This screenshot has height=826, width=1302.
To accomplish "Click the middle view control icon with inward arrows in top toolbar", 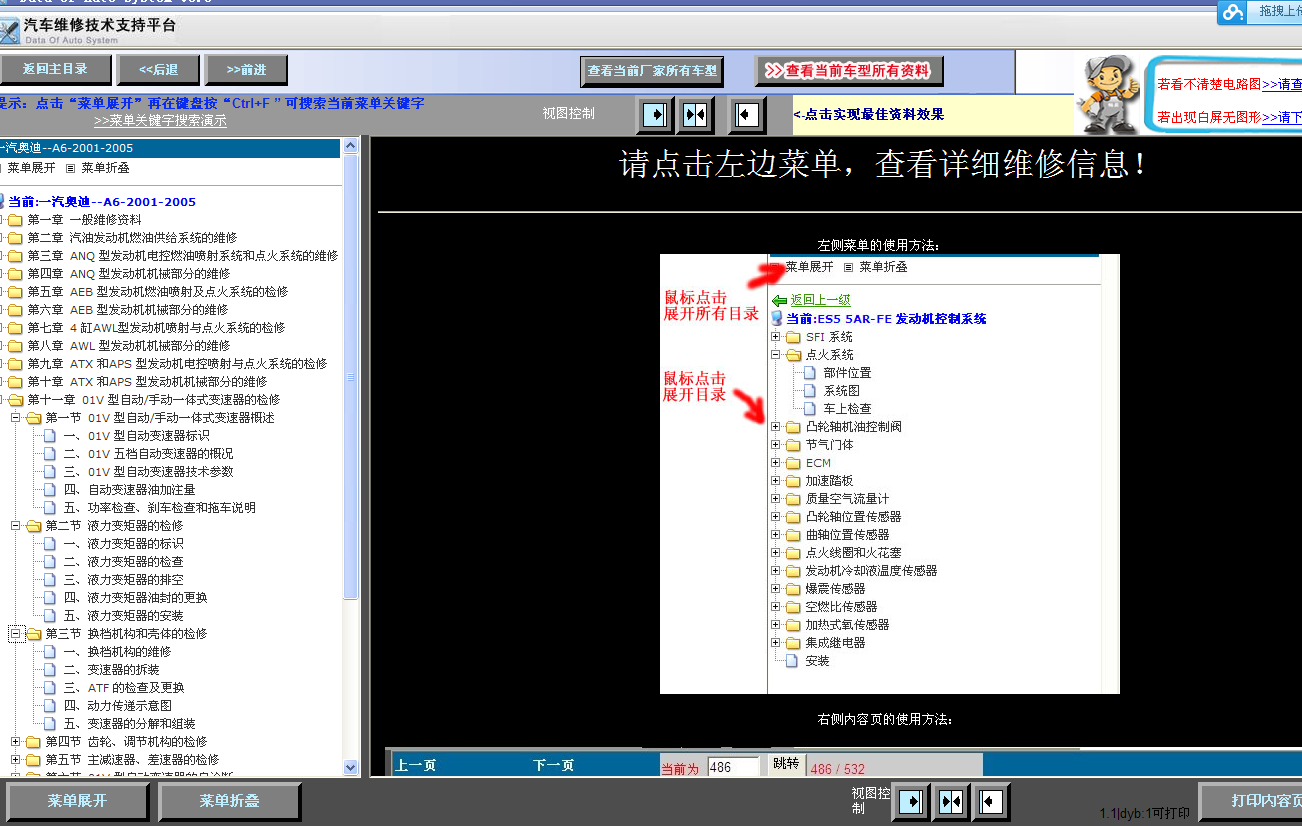I will click(694, 114).
